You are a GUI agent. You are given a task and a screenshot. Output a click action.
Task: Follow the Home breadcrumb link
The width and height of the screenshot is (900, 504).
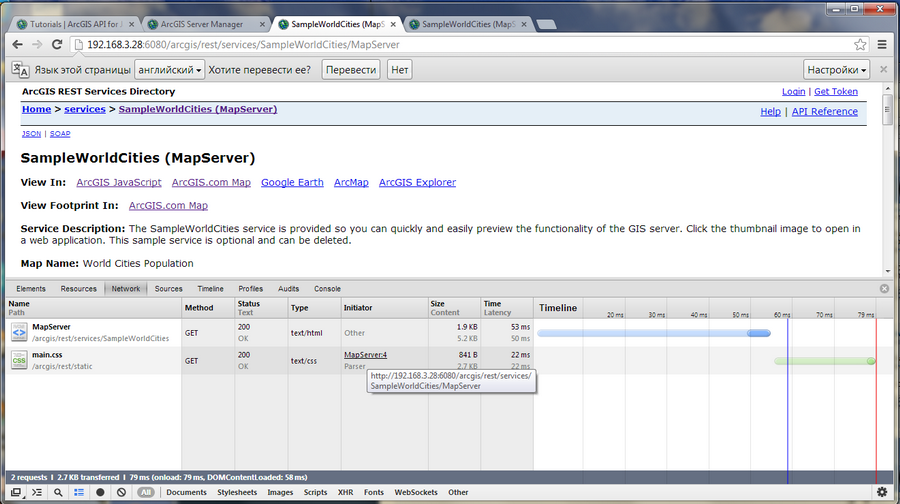pyautogui.click(x=36, y=109)
